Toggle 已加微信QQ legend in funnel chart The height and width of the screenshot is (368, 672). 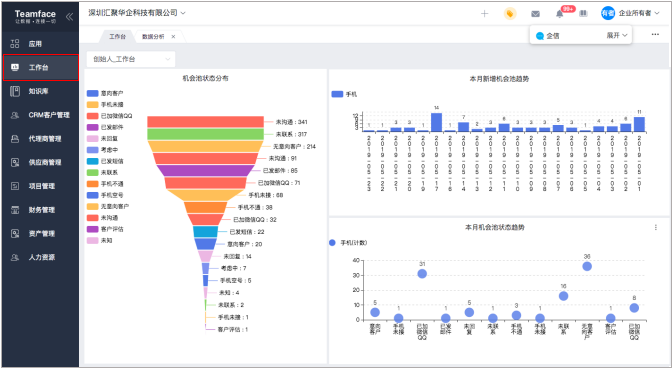[110, 116]
